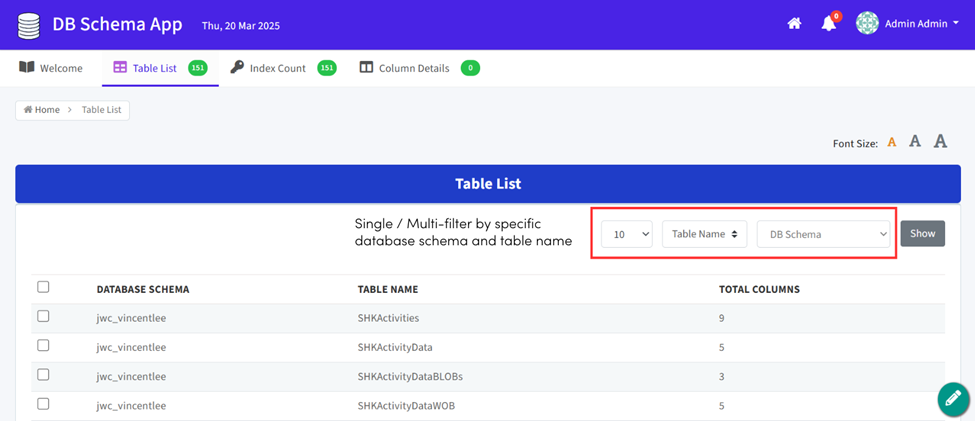
Task: Click the Show button
Action: click(x=922, y=234)
